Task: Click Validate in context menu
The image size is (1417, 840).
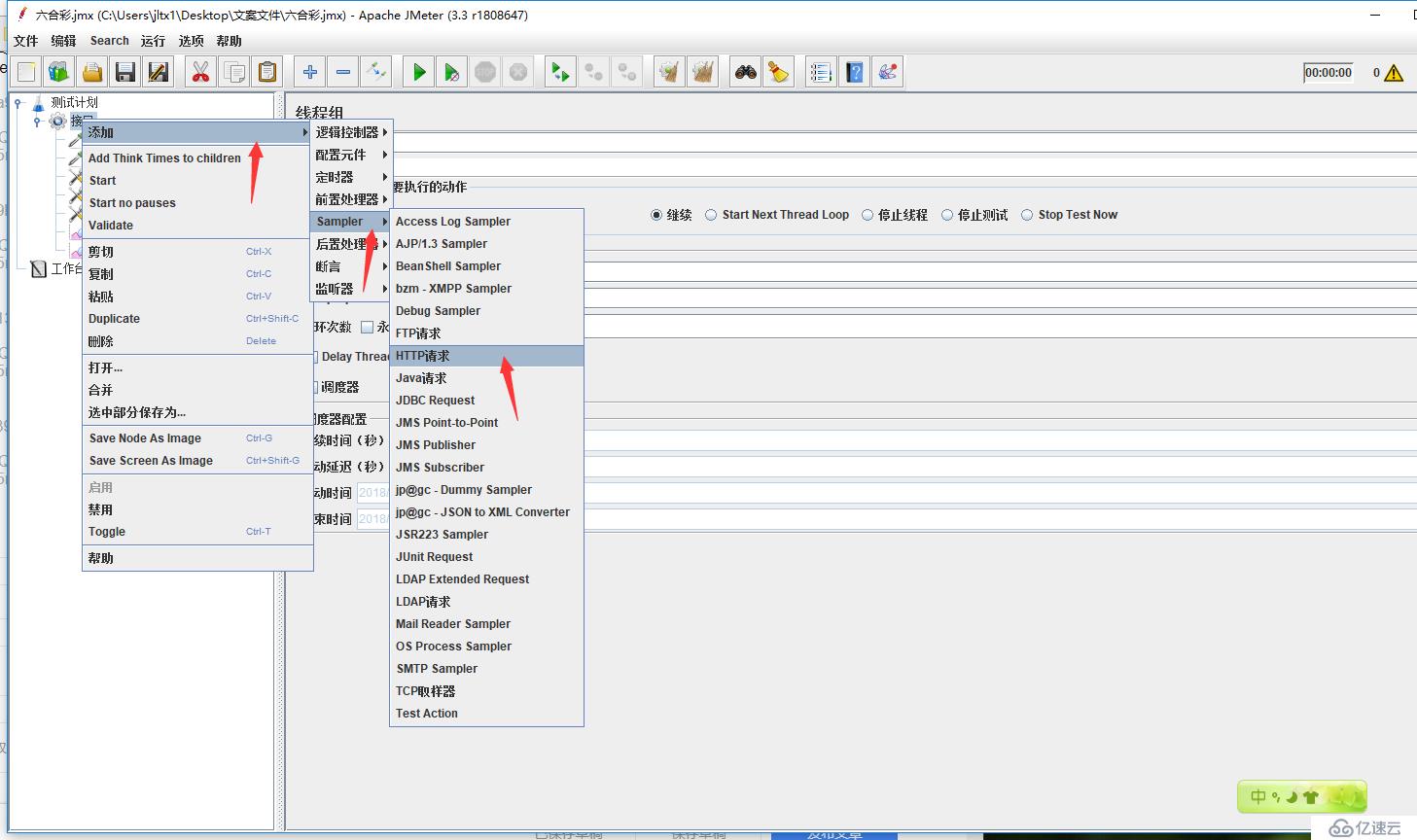Action: point(197,226)
